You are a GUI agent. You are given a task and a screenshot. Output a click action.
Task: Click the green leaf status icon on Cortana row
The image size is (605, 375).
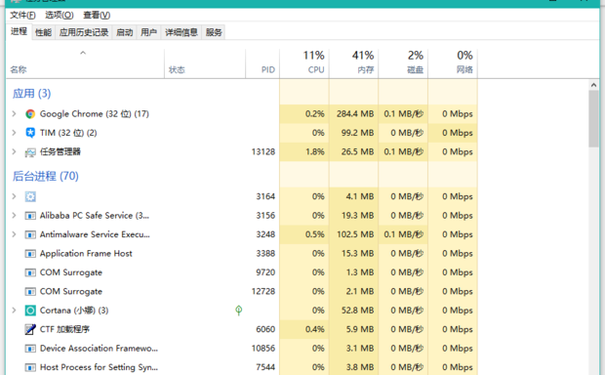point(239,310)
